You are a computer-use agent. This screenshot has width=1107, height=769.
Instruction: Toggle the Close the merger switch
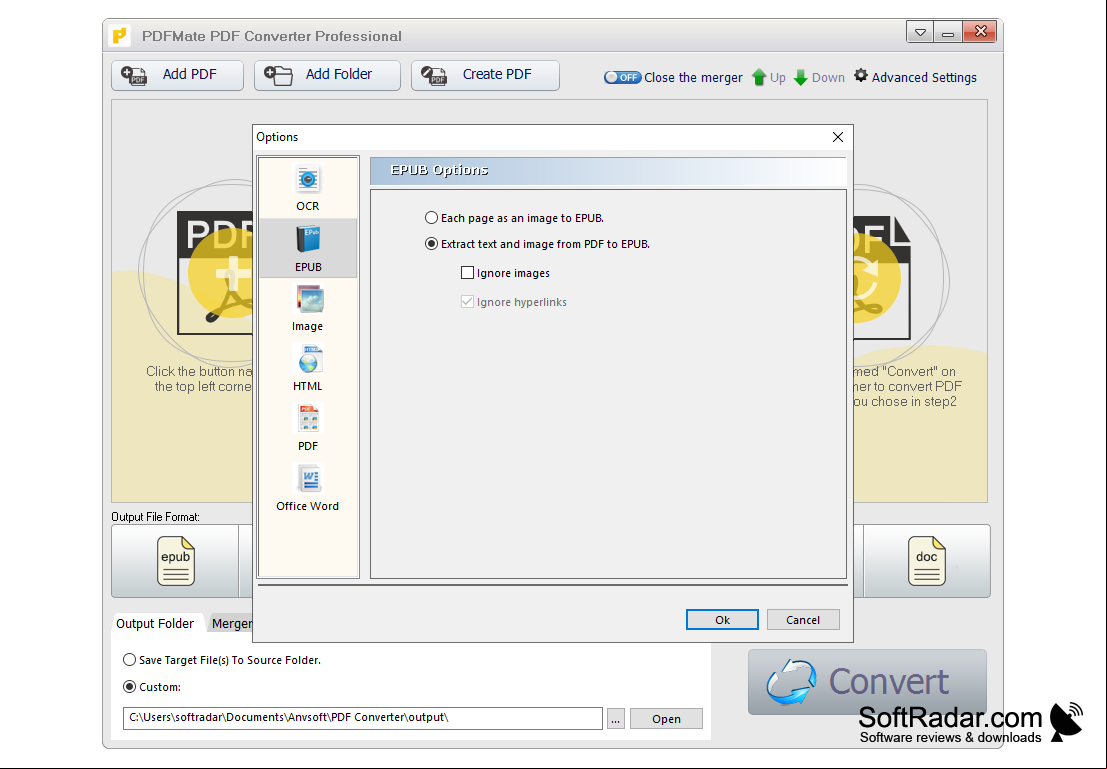[622, 77]
